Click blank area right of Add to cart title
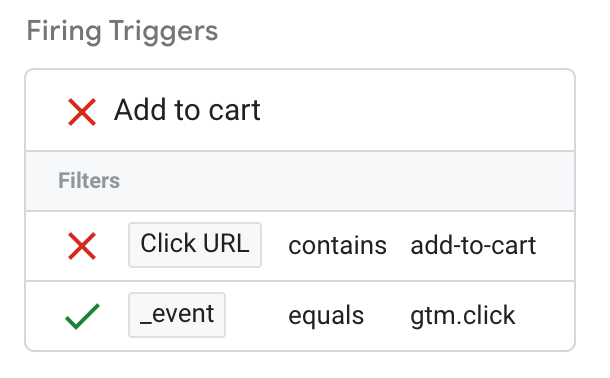 (x=416, y=110)
